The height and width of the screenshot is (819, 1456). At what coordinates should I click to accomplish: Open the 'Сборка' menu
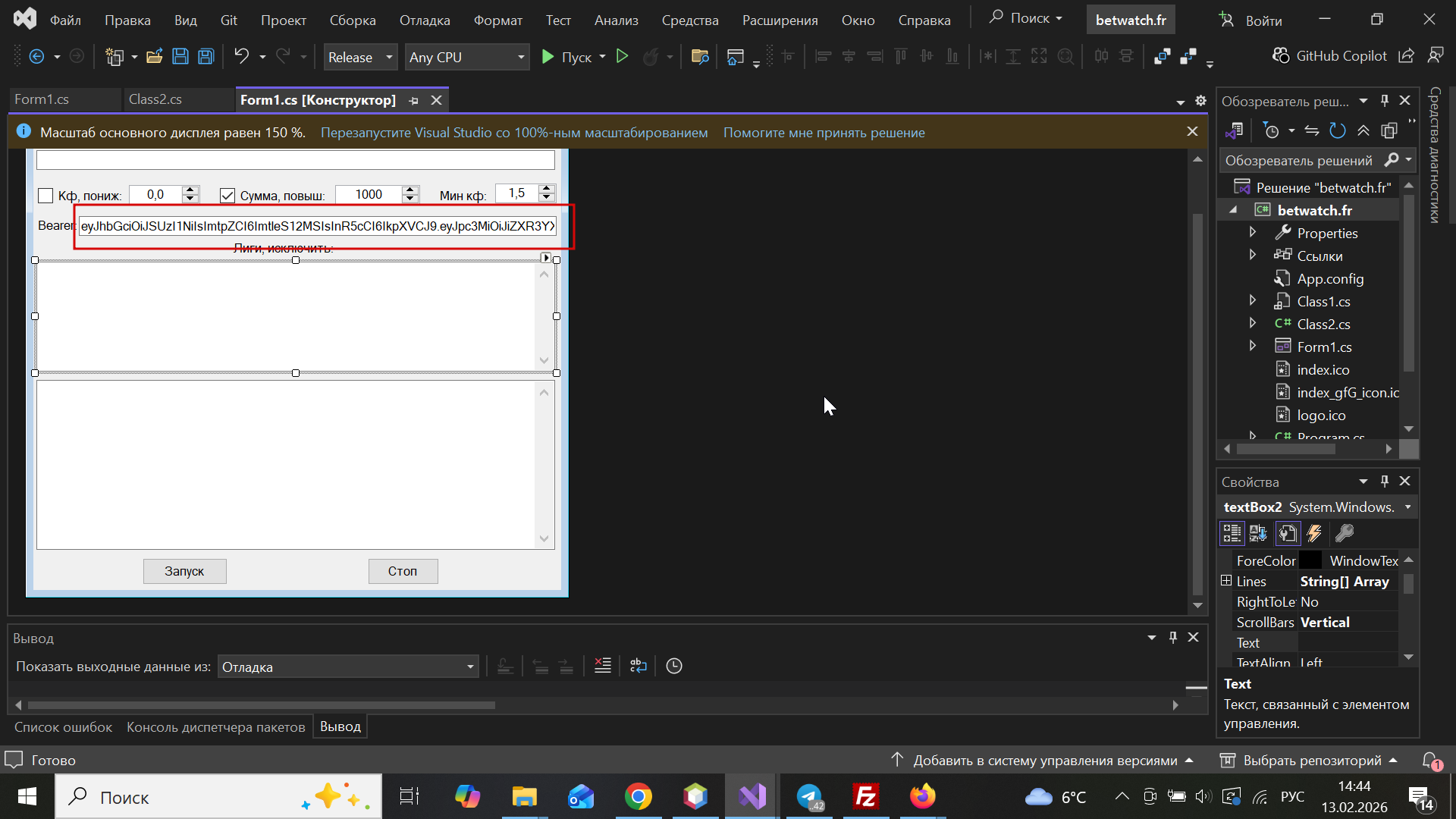(x=352, y=20)
